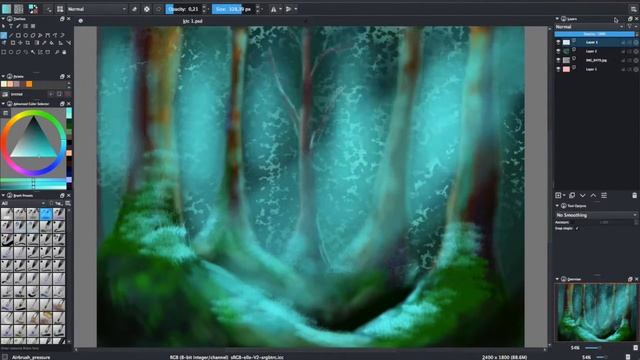Delete layer with trash icon
640x360 pixels.
pos(634,196)
